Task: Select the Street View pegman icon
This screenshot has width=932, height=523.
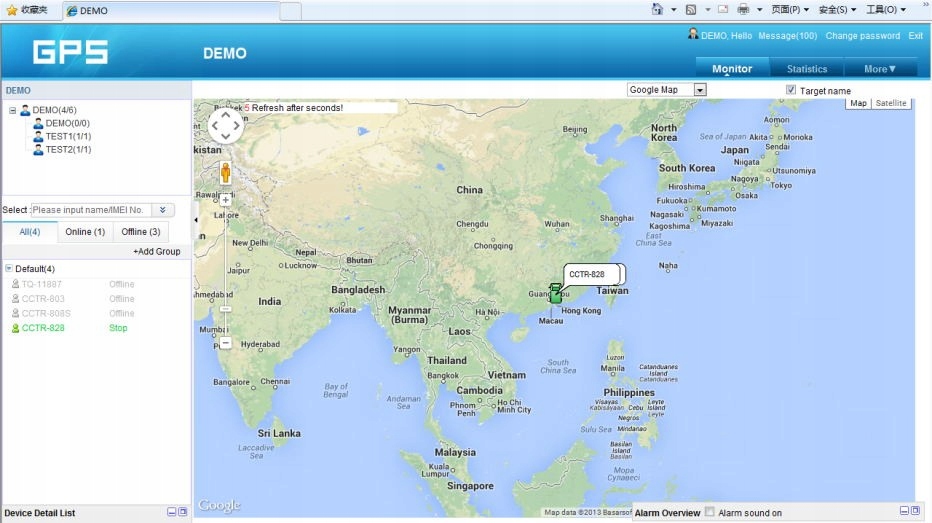Action: click(x=225, y=173)
